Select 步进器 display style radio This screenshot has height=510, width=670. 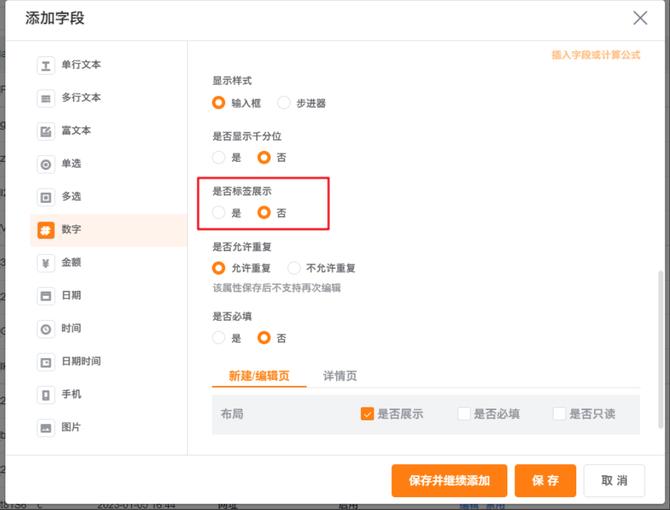click(x=284, y=103)
